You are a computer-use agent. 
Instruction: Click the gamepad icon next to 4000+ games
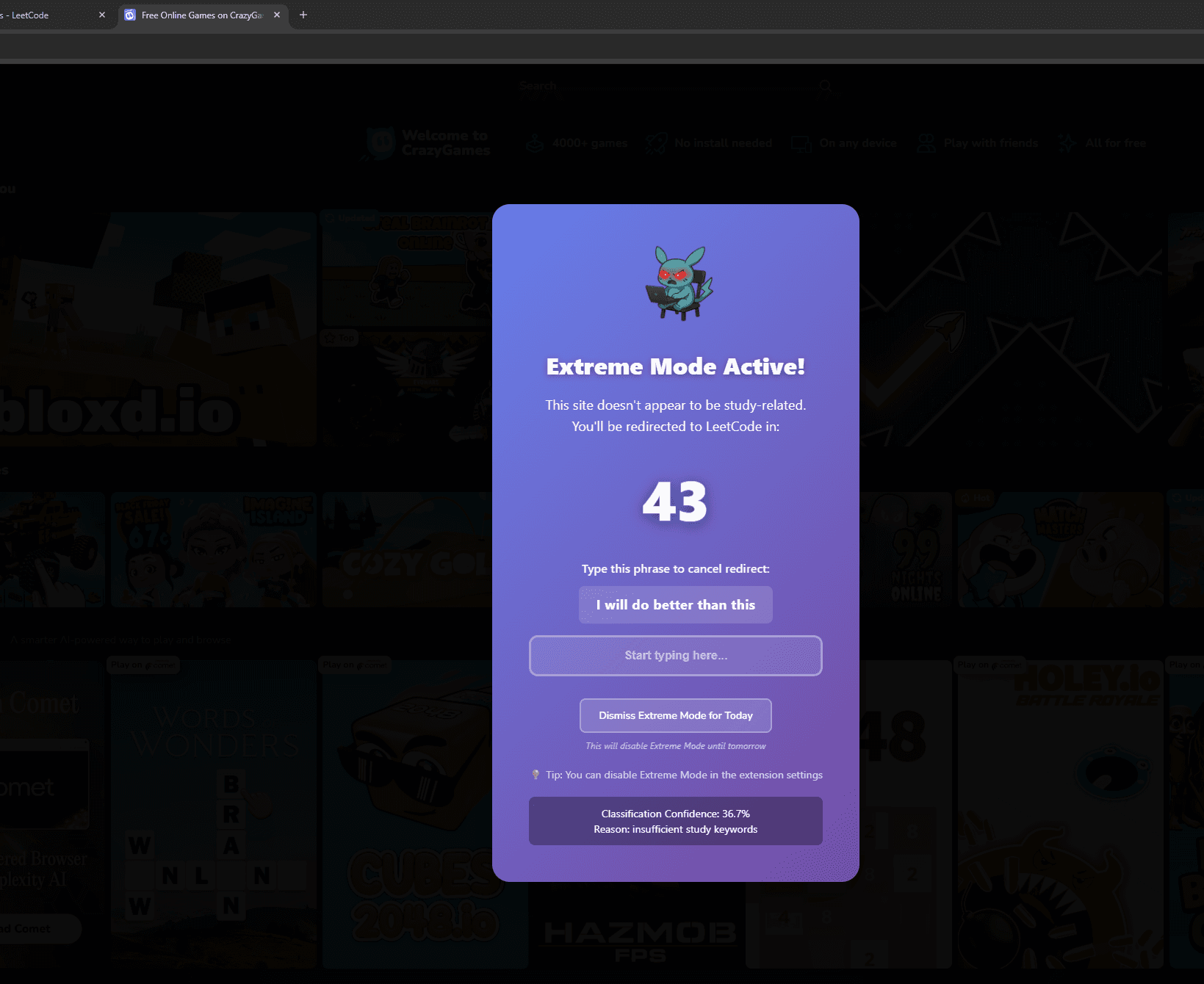click(536, 142)
